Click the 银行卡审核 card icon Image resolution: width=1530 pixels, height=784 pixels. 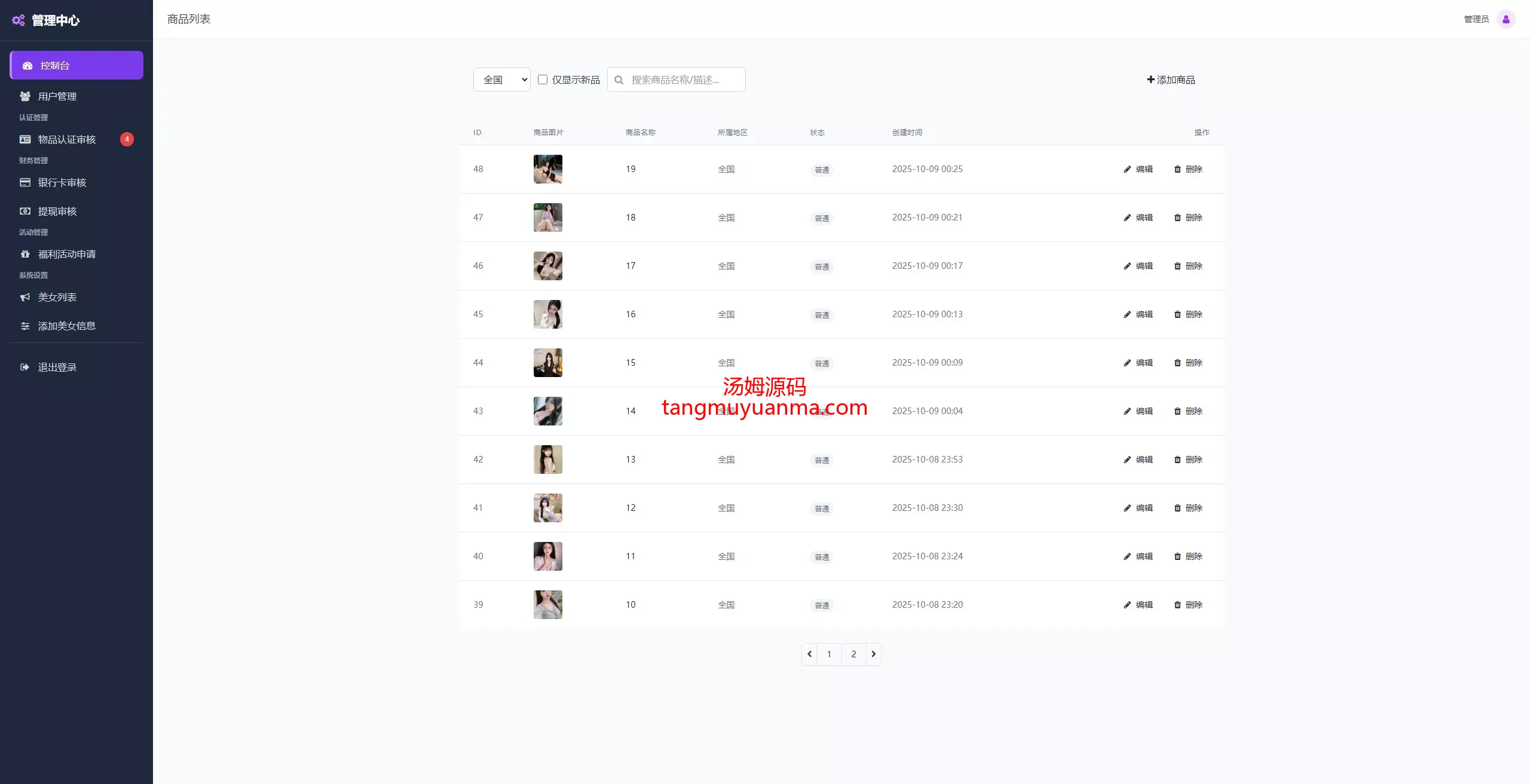click(x=25, y=182)
